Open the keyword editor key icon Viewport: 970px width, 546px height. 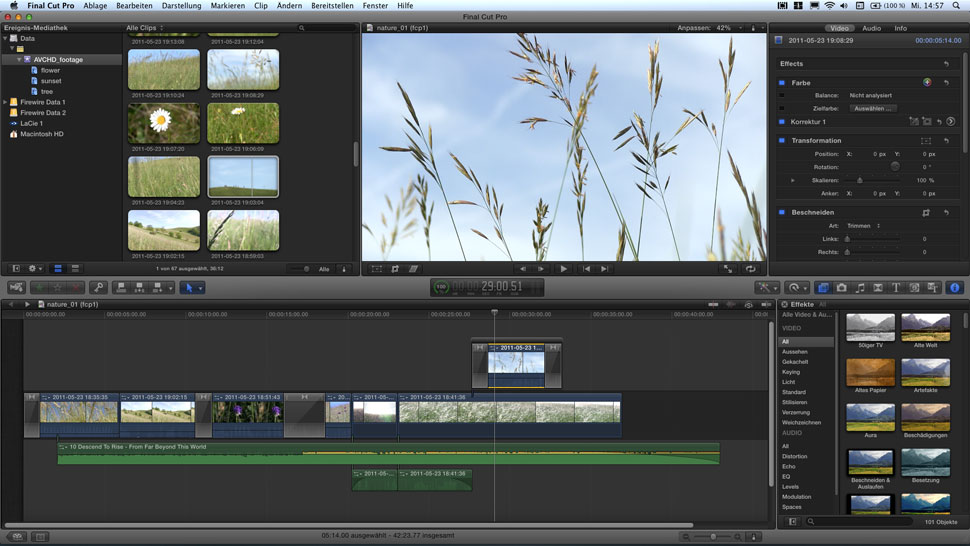coord(98,287)
